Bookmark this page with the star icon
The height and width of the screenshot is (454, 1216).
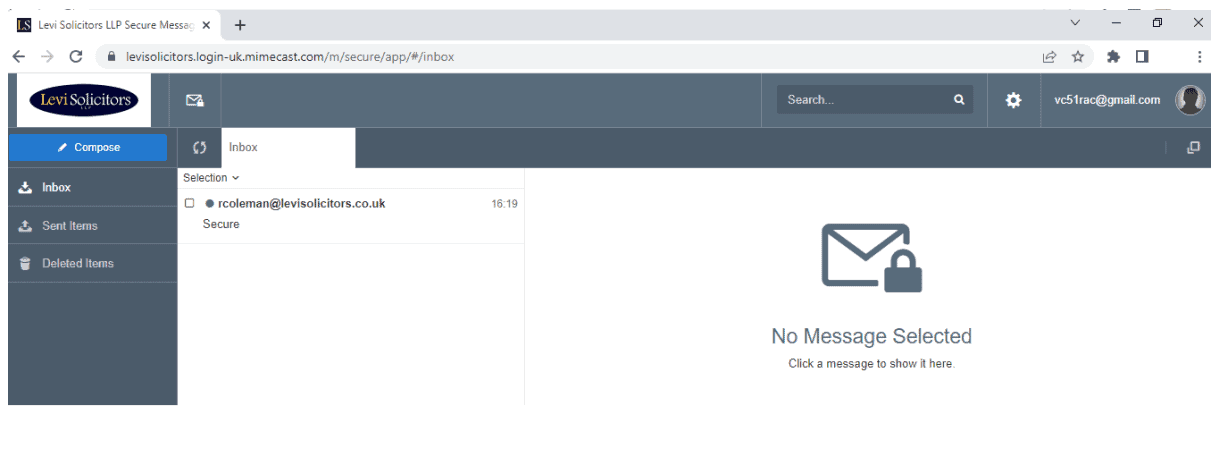click(x=1078, y=57)
